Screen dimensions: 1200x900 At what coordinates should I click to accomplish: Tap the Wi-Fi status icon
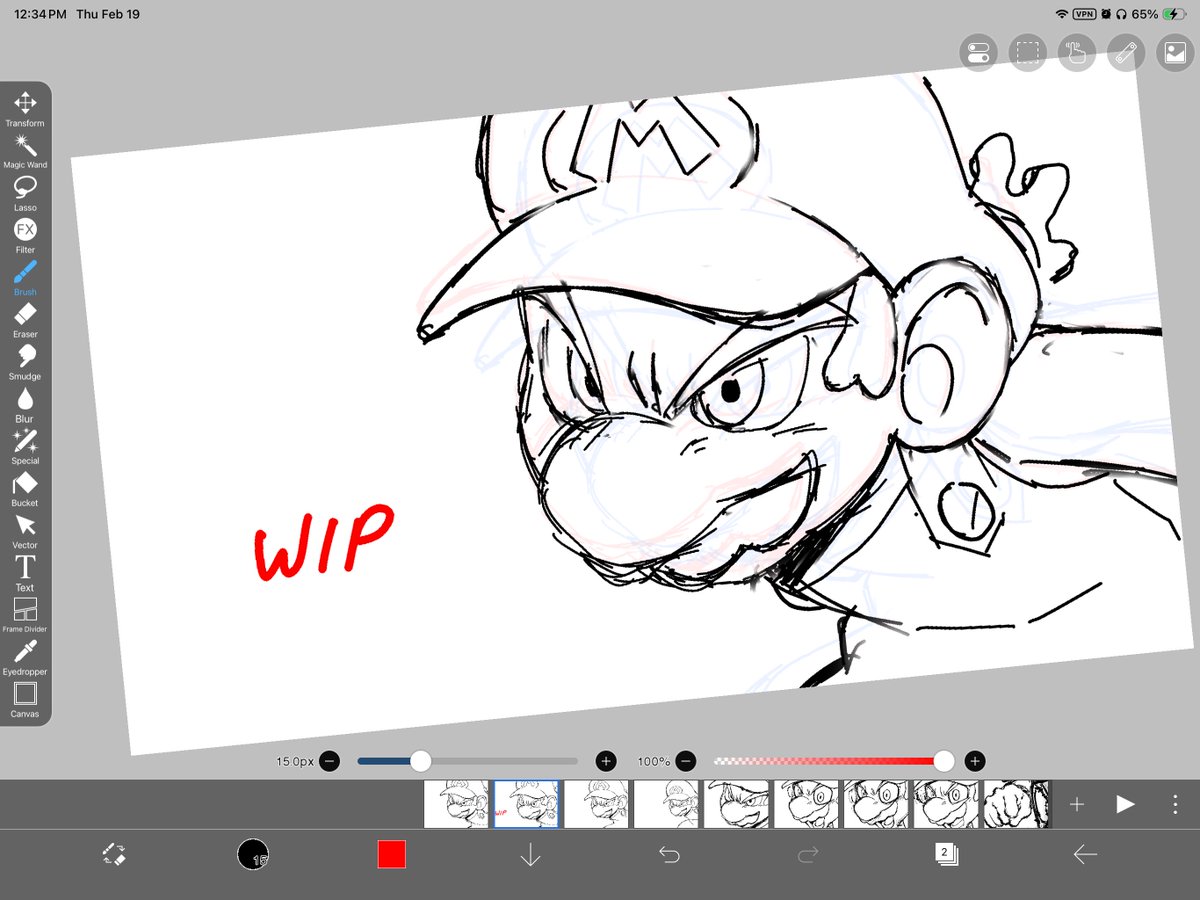1061,14
